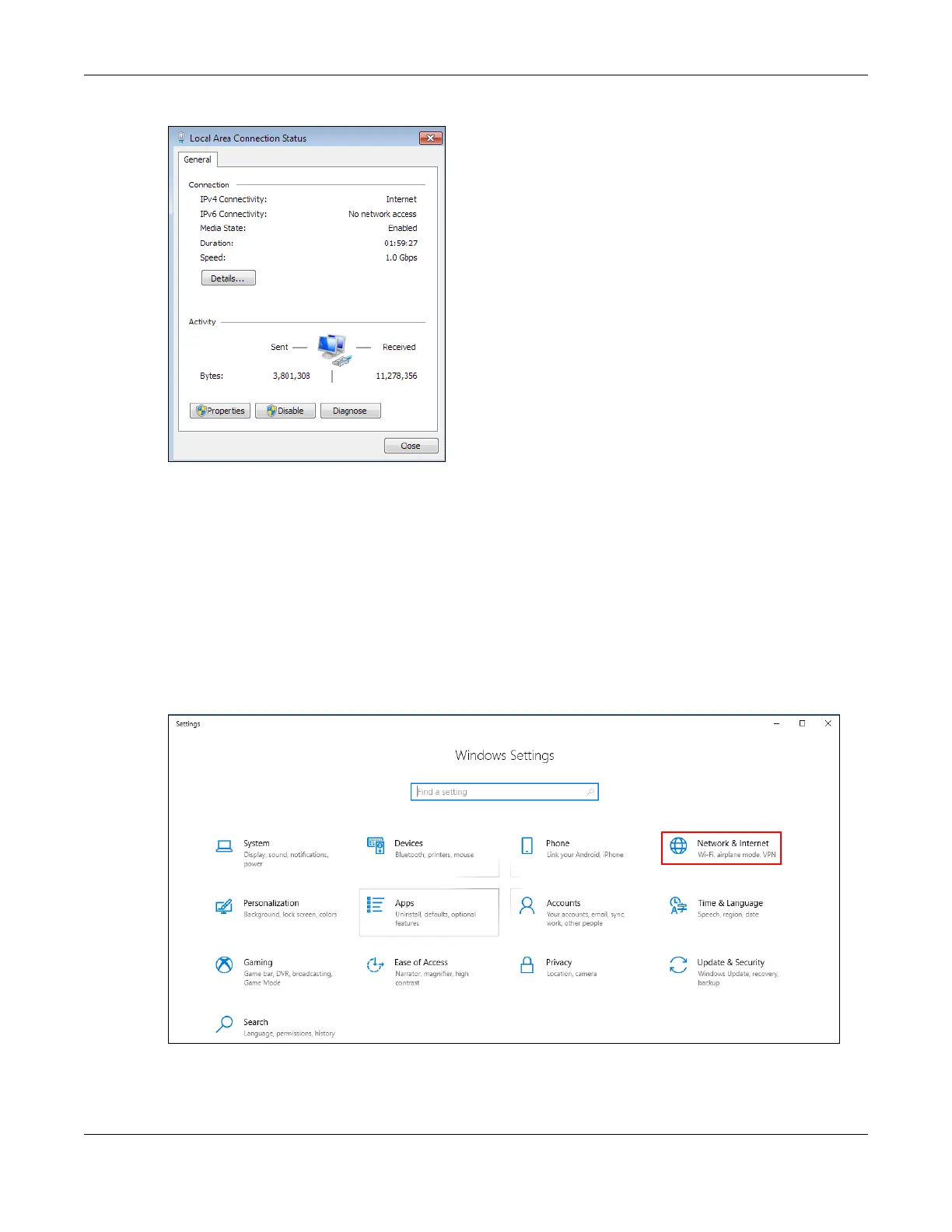Click the Gaming label
The width and height of the screenshot is (952, 1232).
coord(258,962)
